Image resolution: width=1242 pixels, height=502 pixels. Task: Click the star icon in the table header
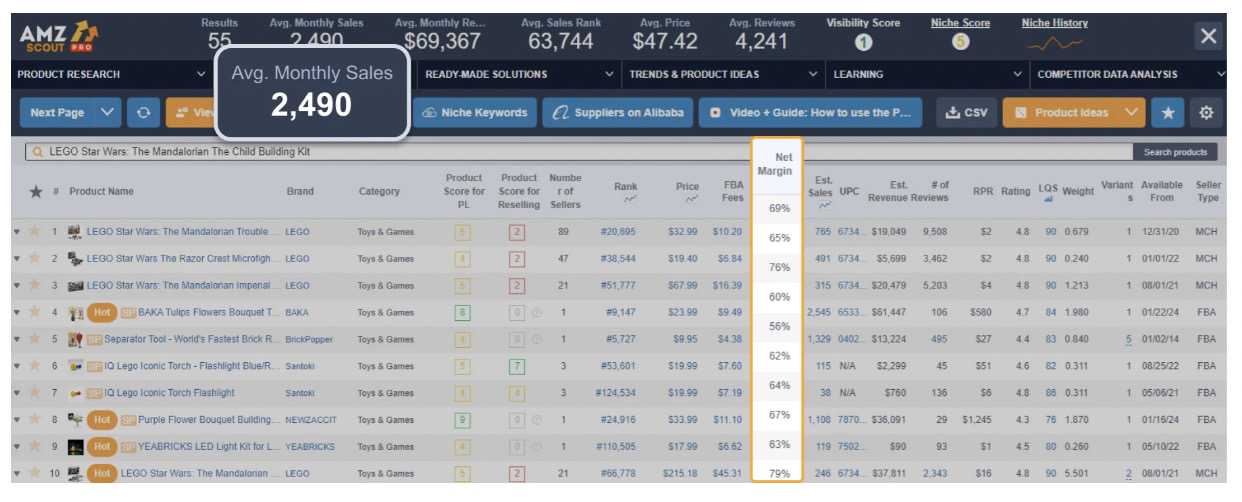[x=36, y=192]
